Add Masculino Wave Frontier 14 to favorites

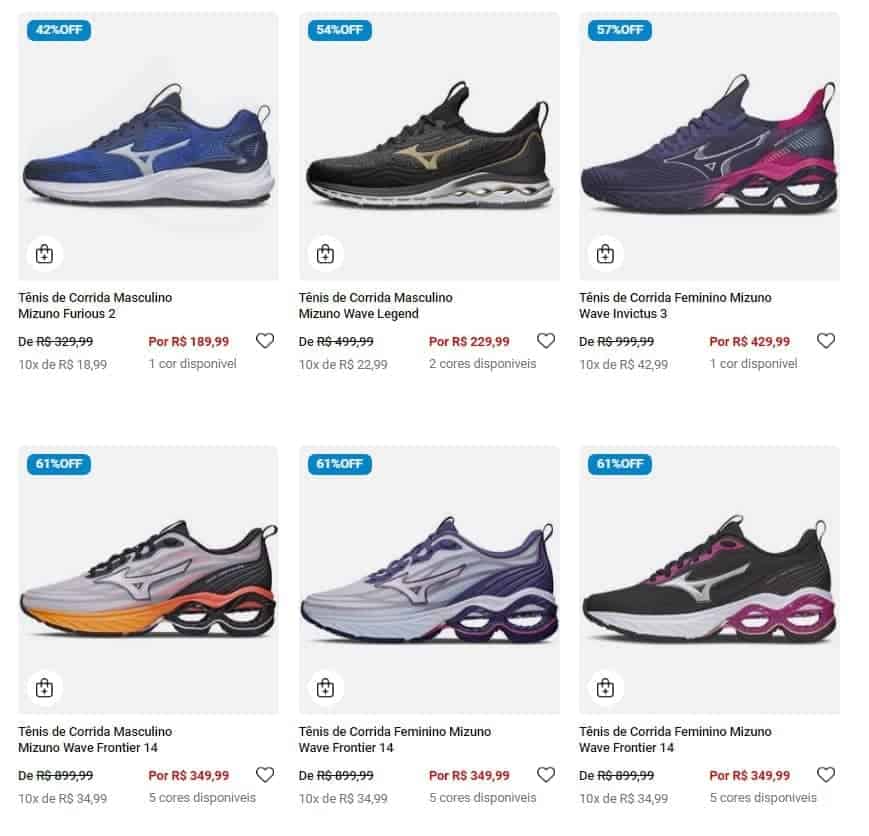coord(265,775)
